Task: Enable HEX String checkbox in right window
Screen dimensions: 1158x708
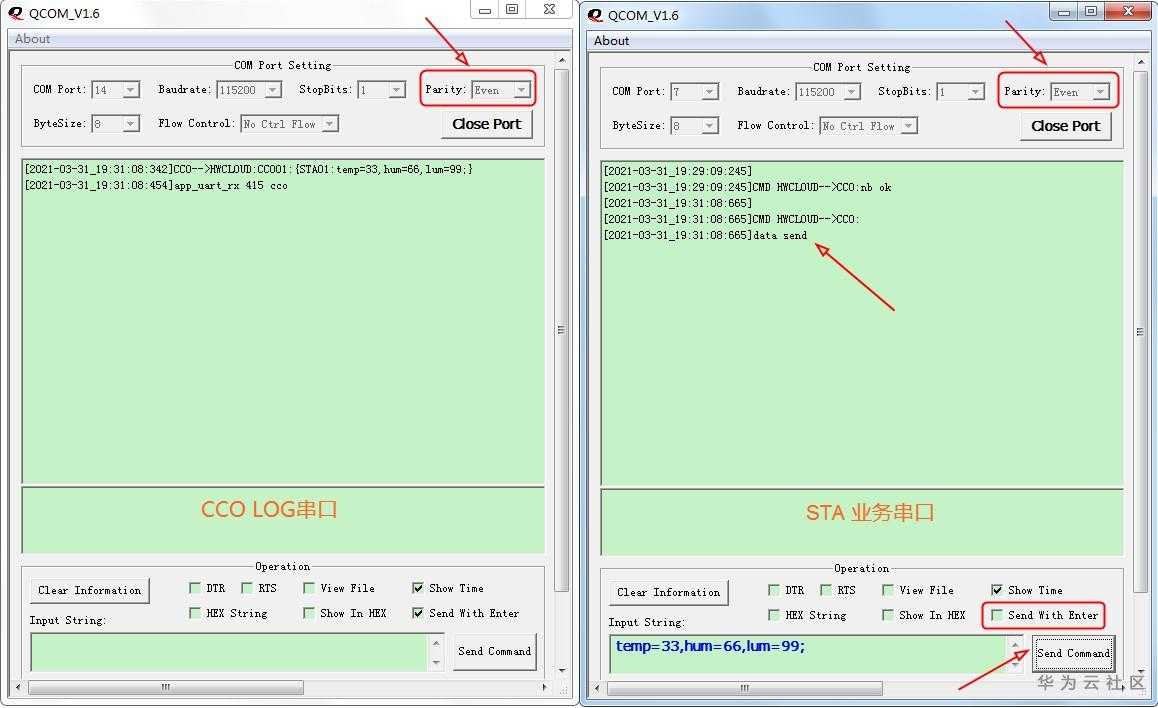Action: [774, 615]
